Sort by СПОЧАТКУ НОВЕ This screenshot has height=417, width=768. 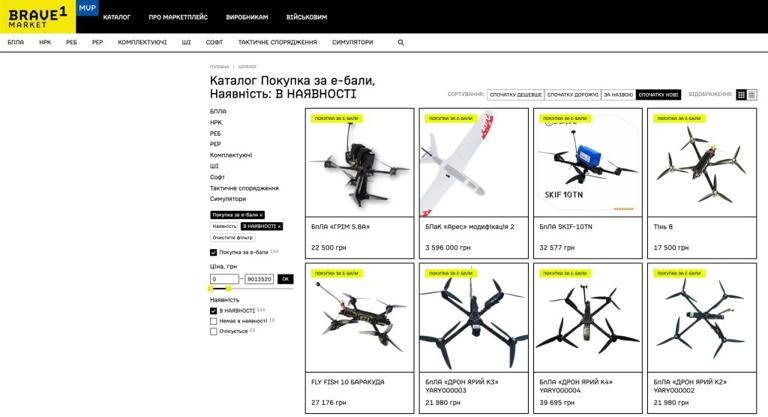(658, 95)
